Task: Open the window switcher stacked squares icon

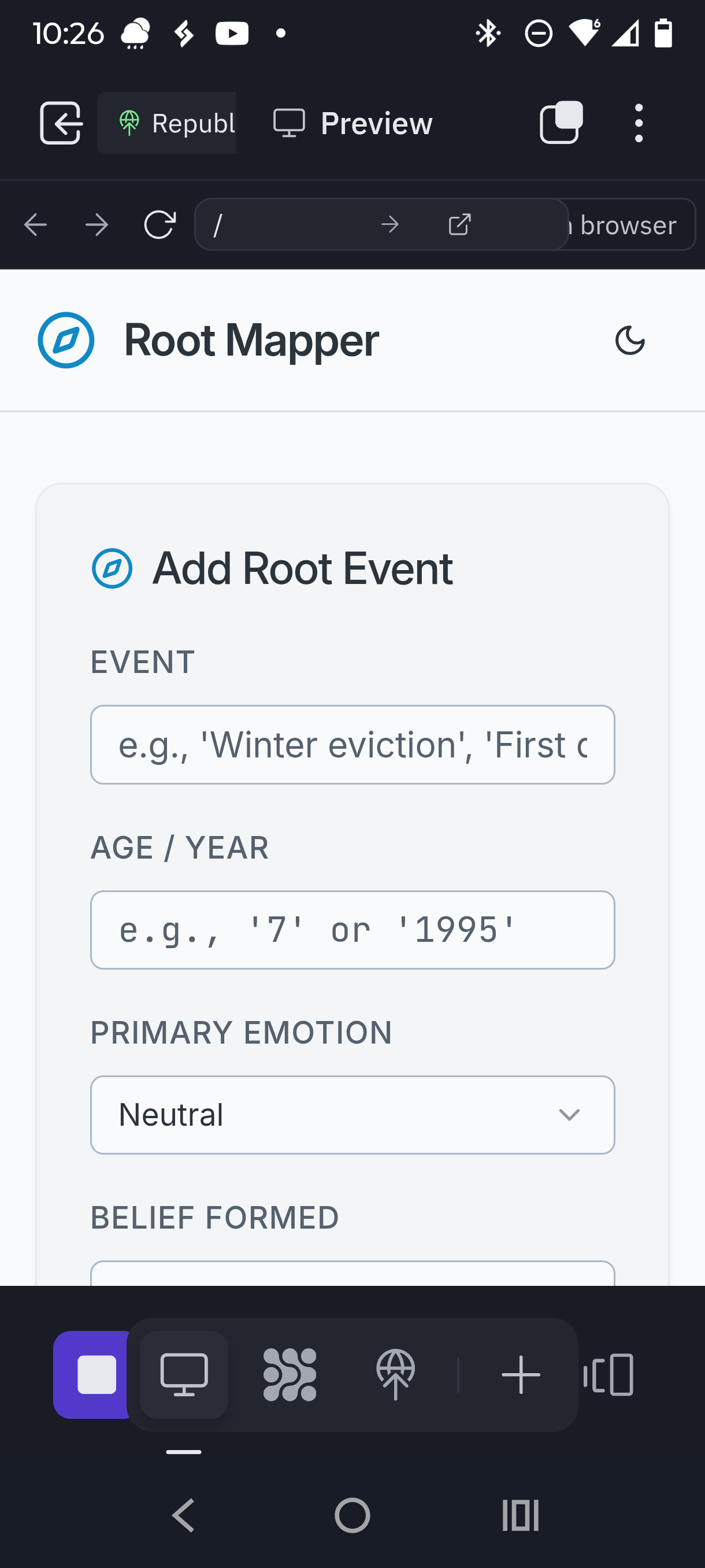Action: (x=561, y=123)
